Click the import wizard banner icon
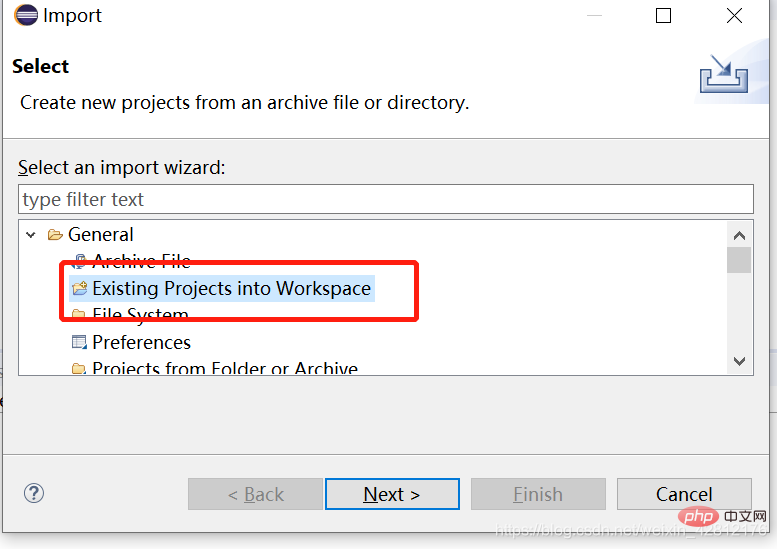This screenshot has height=549, width=777. (723, 73)
